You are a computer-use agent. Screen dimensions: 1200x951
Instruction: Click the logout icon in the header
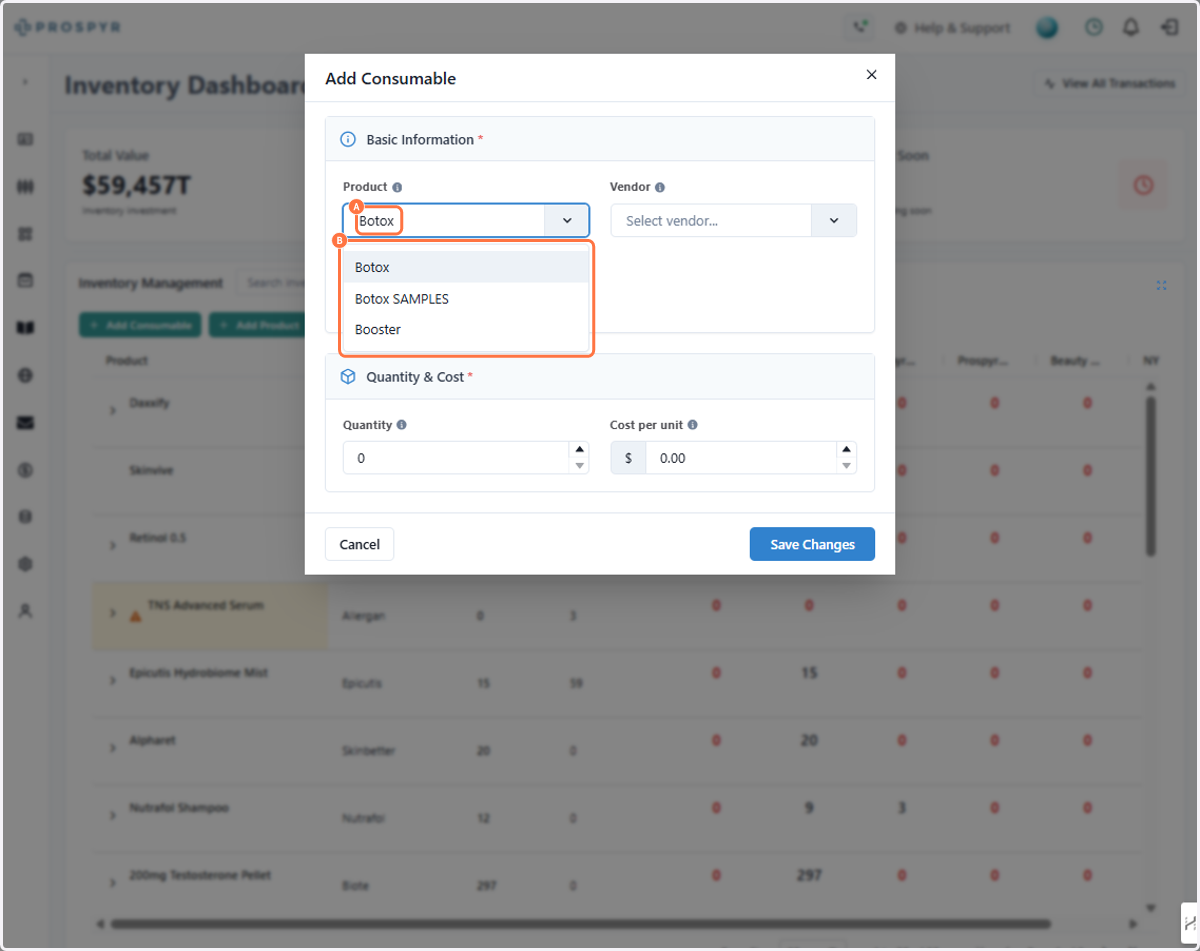[x=1169, y=28]
